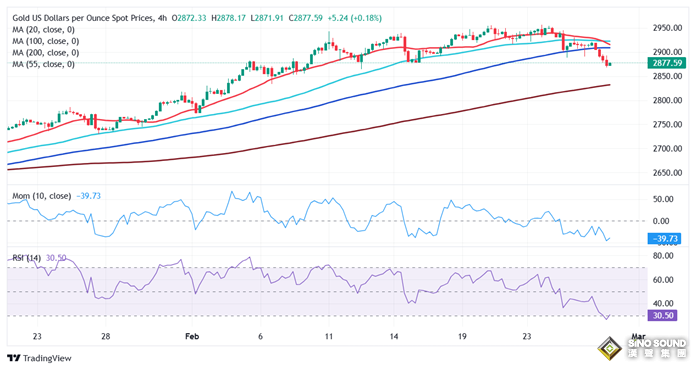Screen dimensions: 696x370
Task: Select the MA (100, close, 0) legend
Action: pyautogui.click(x=46, y=41)
